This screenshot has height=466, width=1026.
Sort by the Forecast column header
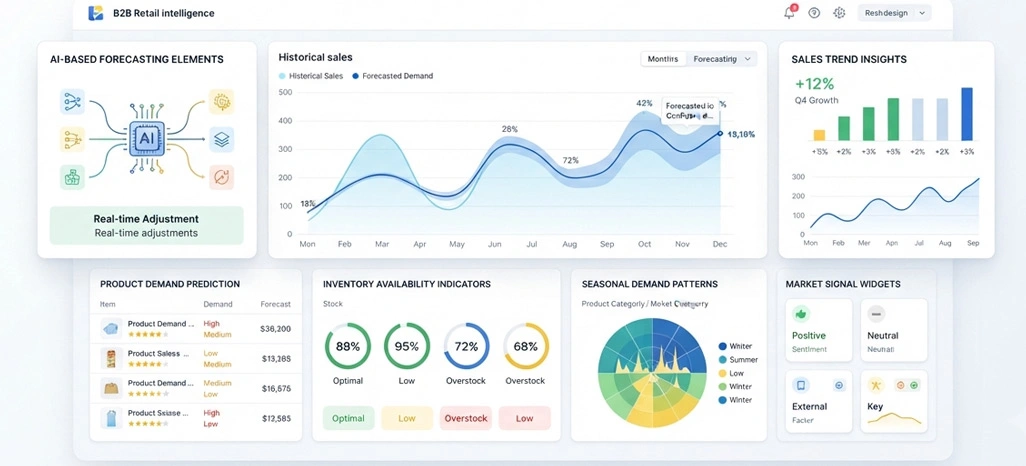275,304
